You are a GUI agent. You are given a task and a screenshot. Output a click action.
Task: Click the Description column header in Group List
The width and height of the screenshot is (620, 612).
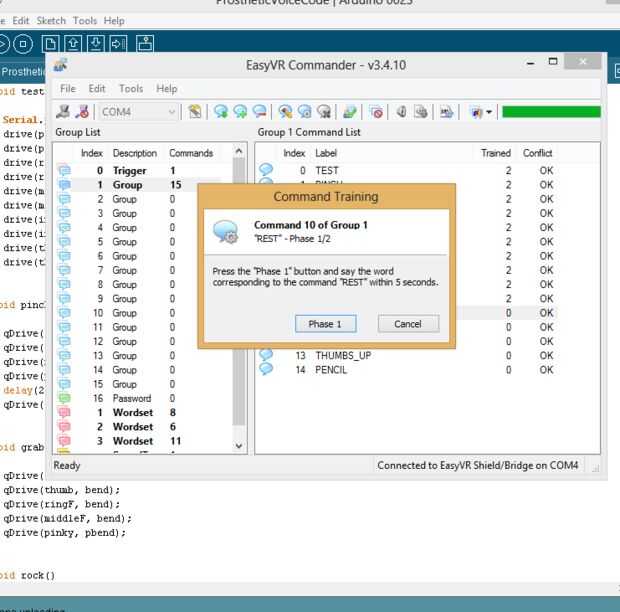point(135,153)
